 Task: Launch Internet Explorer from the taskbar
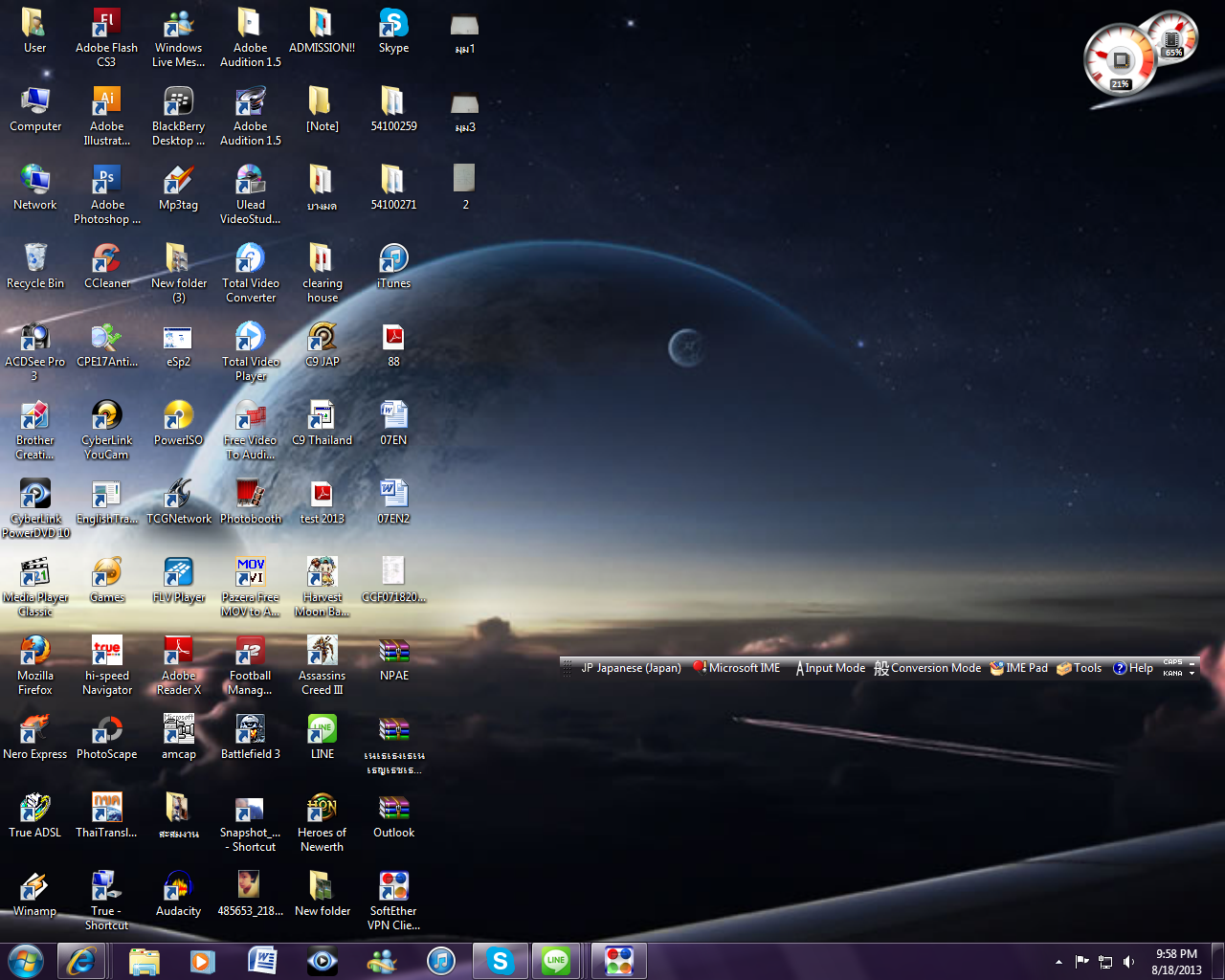coord(80,961)
